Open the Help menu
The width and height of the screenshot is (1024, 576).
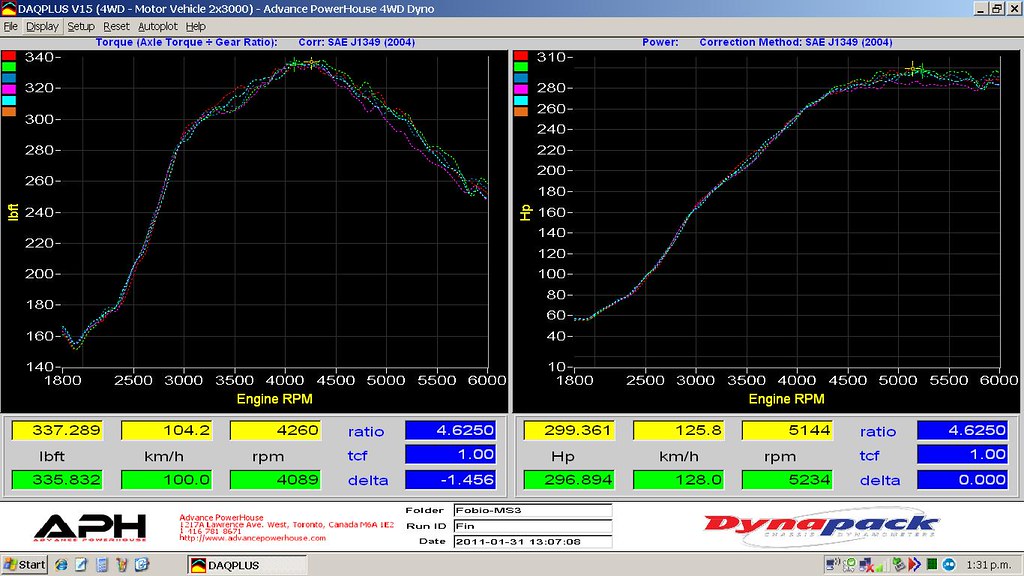pyautogui.click(x=196, y=26)
